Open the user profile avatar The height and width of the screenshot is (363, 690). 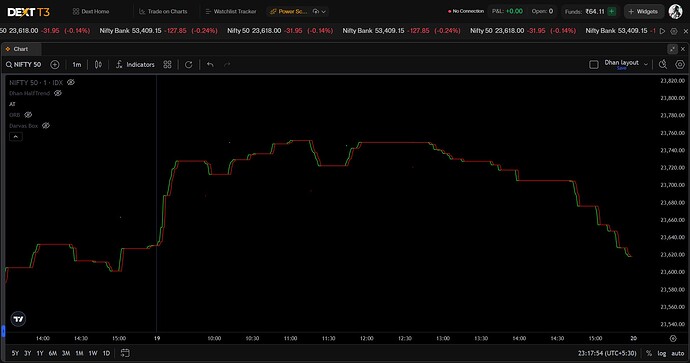[x=675, y=11]
